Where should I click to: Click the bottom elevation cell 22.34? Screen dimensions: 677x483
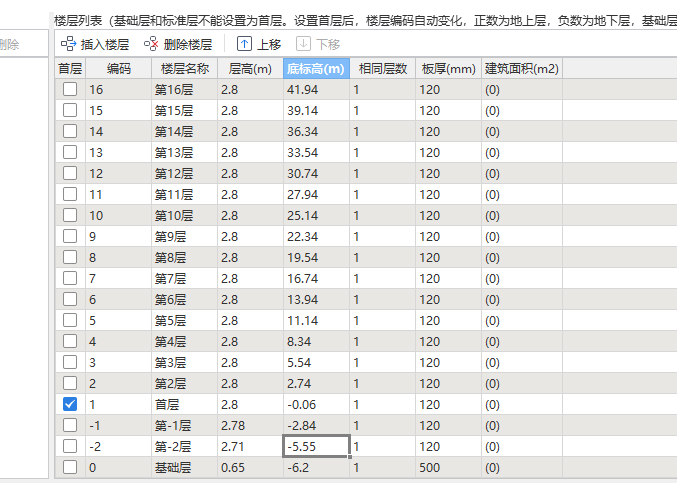point(316,237)
